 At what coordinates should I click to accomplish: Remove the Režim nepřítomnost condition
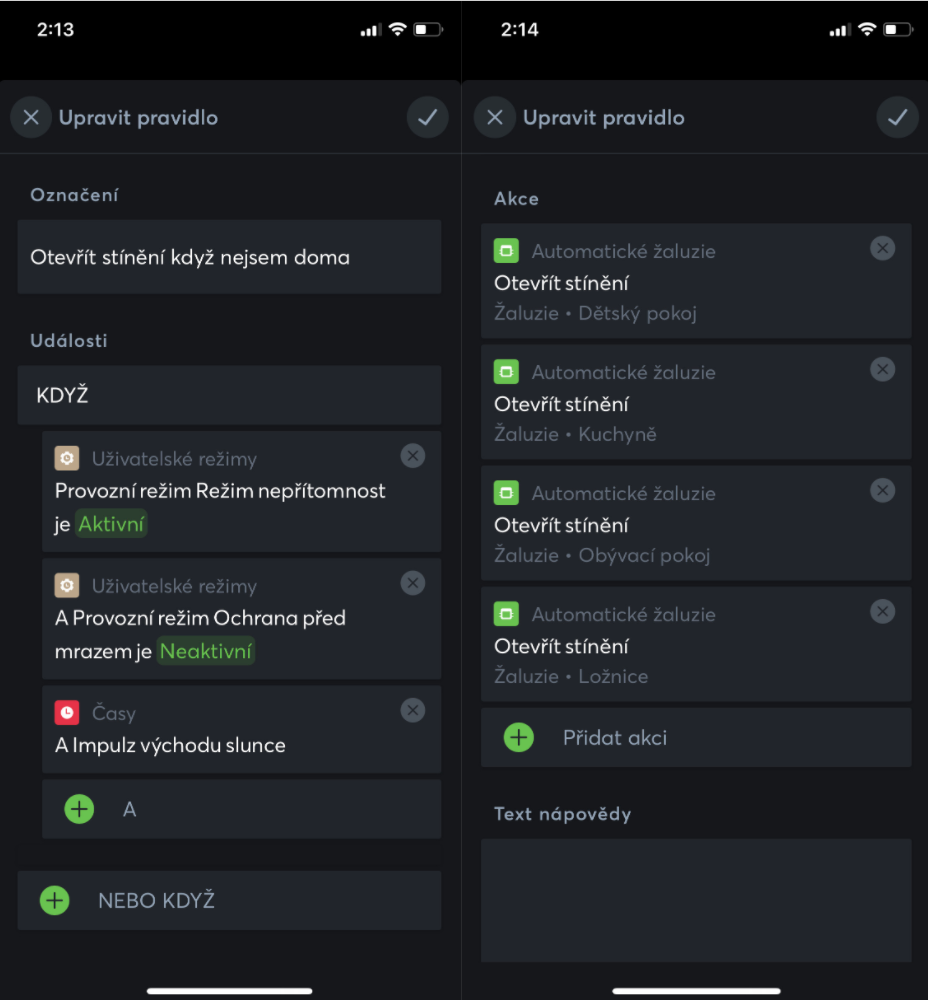tap(412, 456)
